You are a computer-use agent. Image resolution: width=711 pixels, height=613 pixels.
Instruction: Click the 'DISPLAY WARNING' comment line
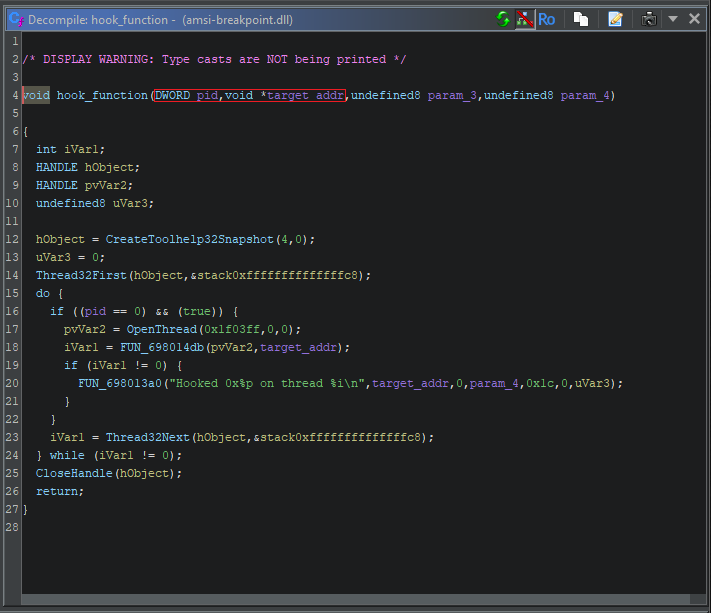pyautogui.click(x=214, y=59)
